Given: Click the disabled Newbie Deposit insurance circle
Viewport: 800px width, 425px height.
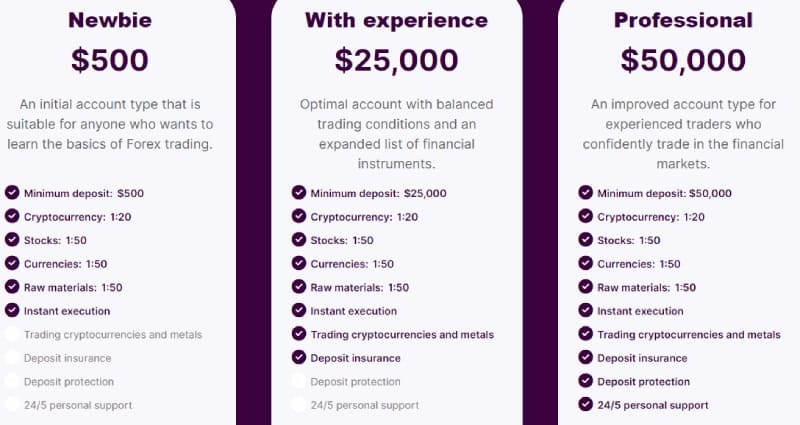Looking at the screenshot, I should point(12,357).
